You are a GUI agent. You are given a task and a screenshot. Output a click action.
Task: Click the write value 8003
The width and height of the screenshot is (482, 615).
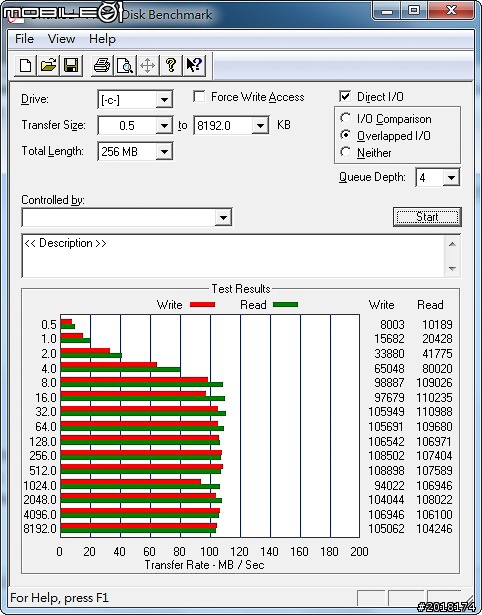click(392, 325)
